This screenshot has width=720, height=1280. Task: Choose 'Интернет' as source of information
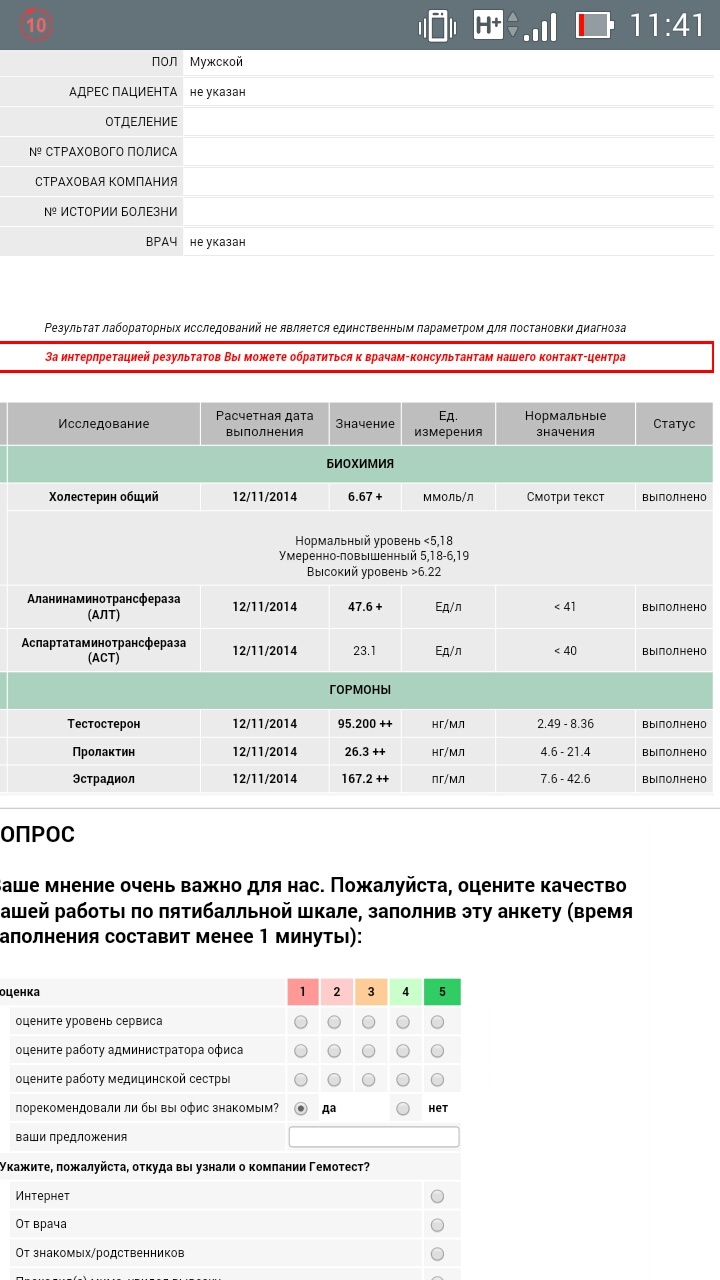pos(437,1196)
